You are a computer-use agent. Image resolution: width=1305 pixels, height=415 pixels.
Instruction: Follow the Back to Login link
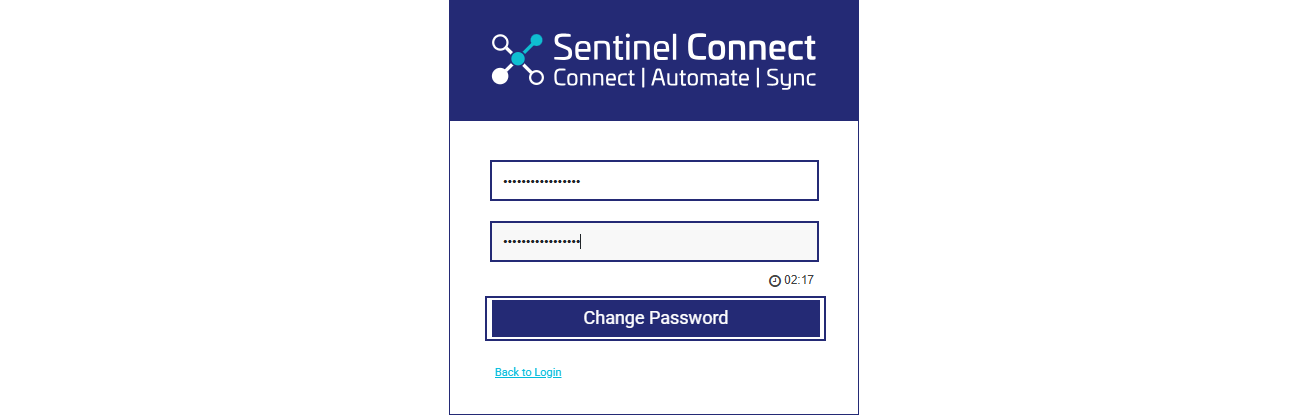click(x=528, y=372)
